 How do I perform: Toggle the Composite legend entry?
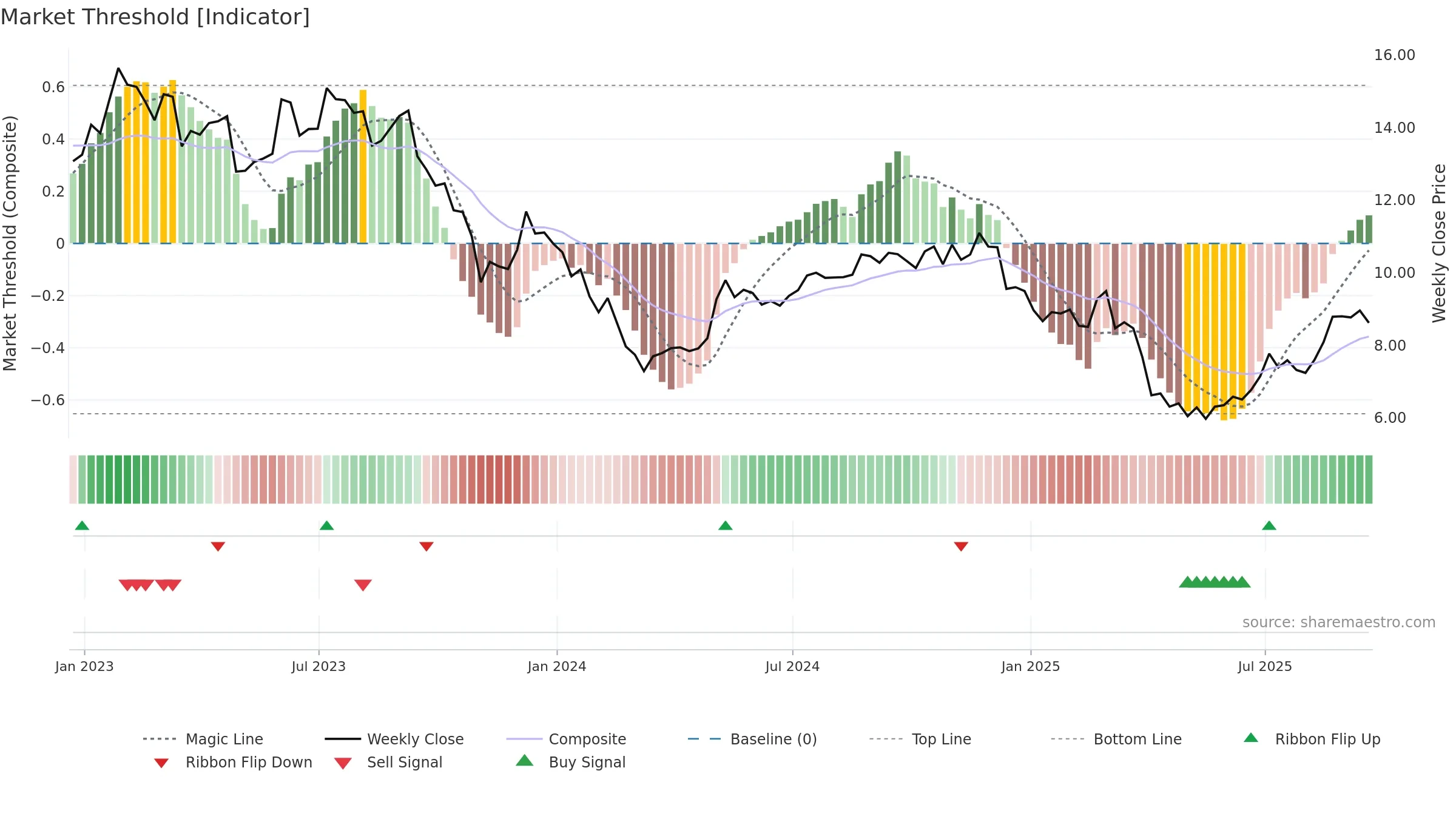click(567, 739)
